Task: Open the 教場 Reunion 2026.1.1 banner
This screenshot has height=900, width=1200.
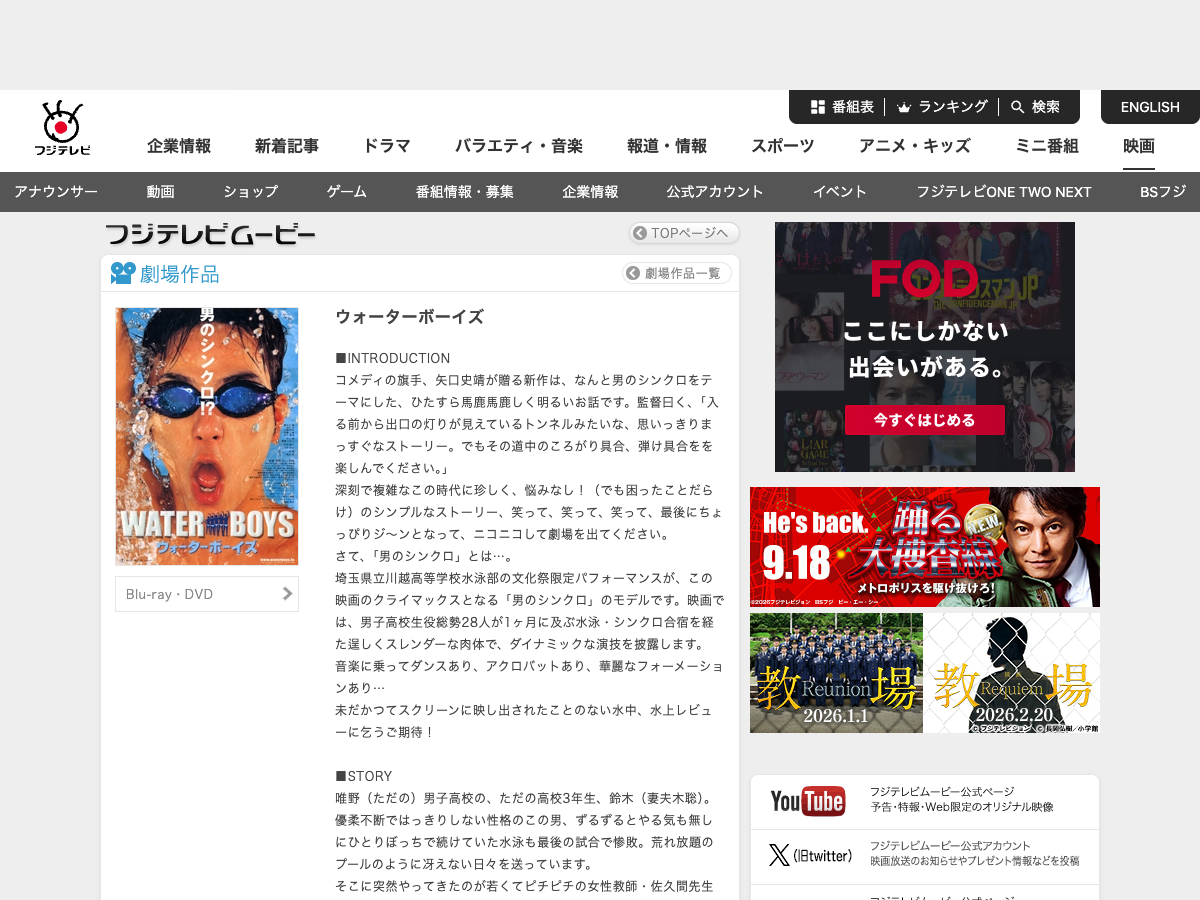Action: (x=836, y=672)
